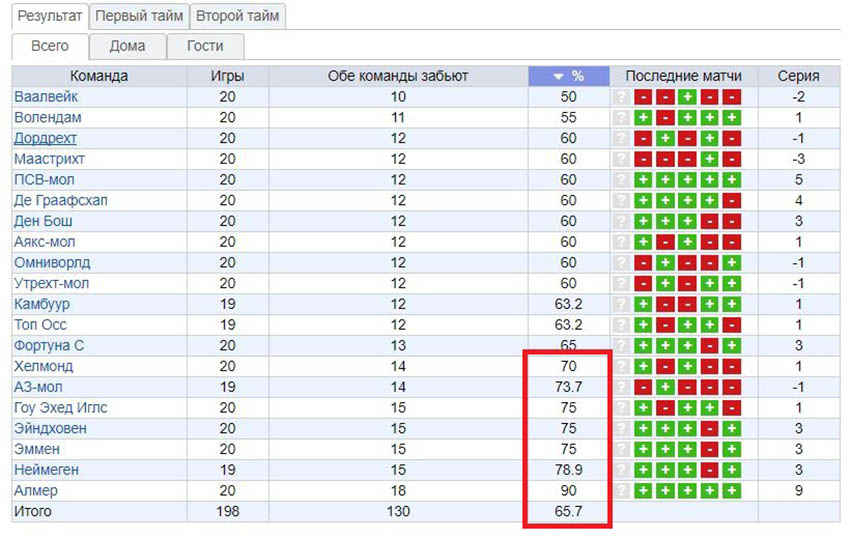The width and height of the screenshot is (850, 538).
Task: Select the Итого total 130 cell
Action: pos(398,511)
